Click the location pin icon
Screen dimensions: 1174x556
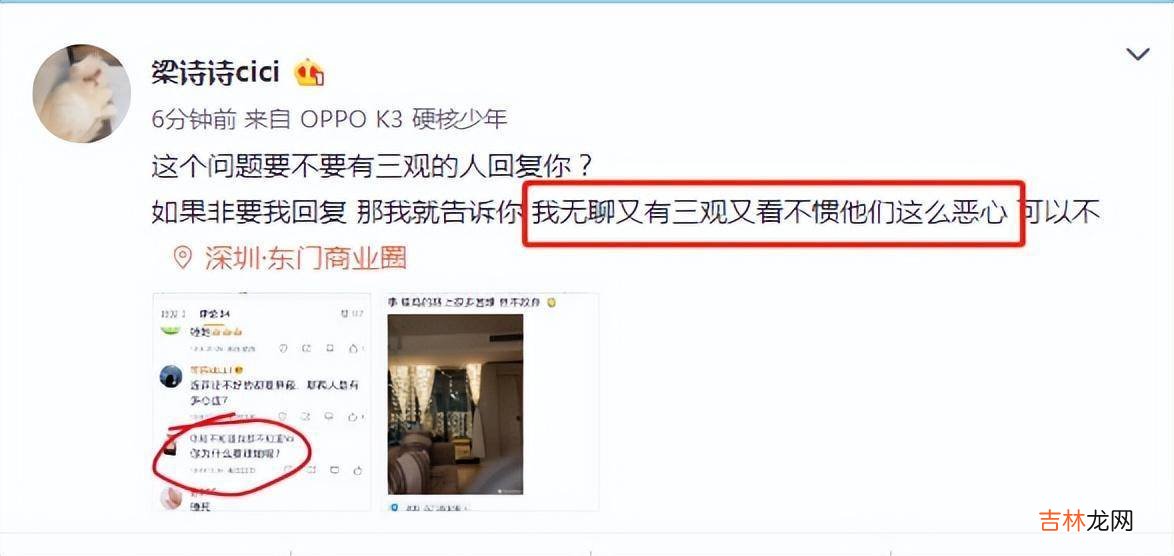coord(182,258)
